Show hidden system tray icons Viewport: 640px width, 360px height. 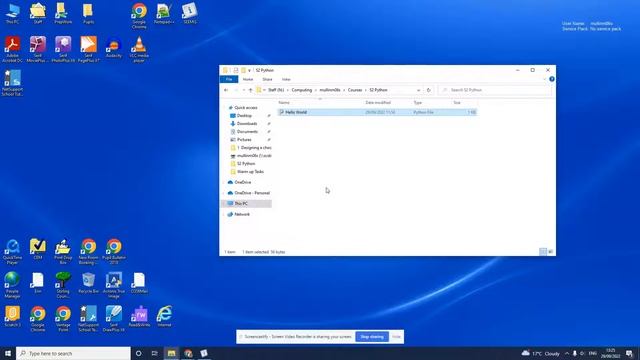pos(567,353)
